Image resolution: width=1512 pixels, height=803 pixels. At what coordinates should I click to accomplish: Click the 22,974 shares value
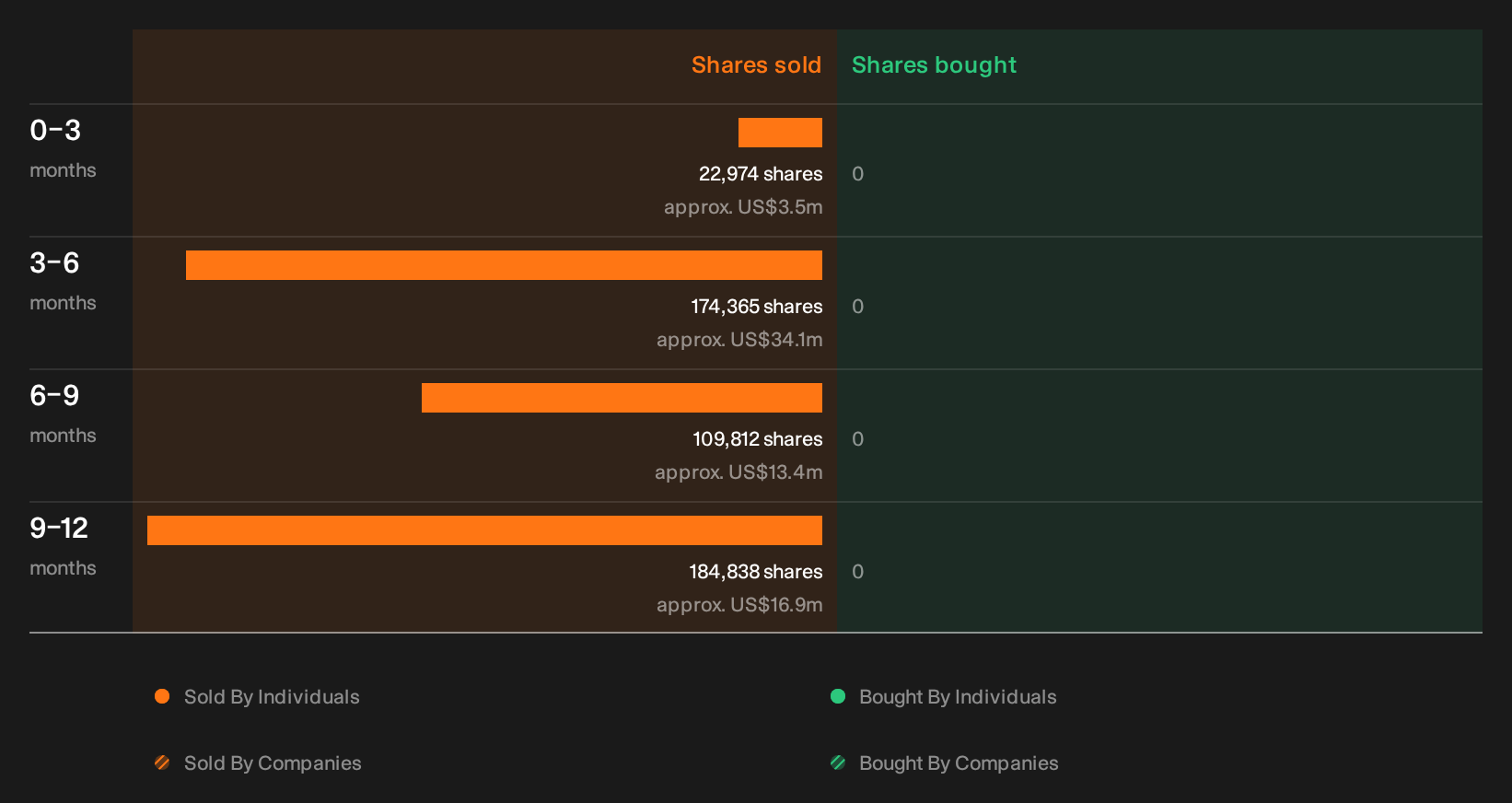click(x=761, y=174)
